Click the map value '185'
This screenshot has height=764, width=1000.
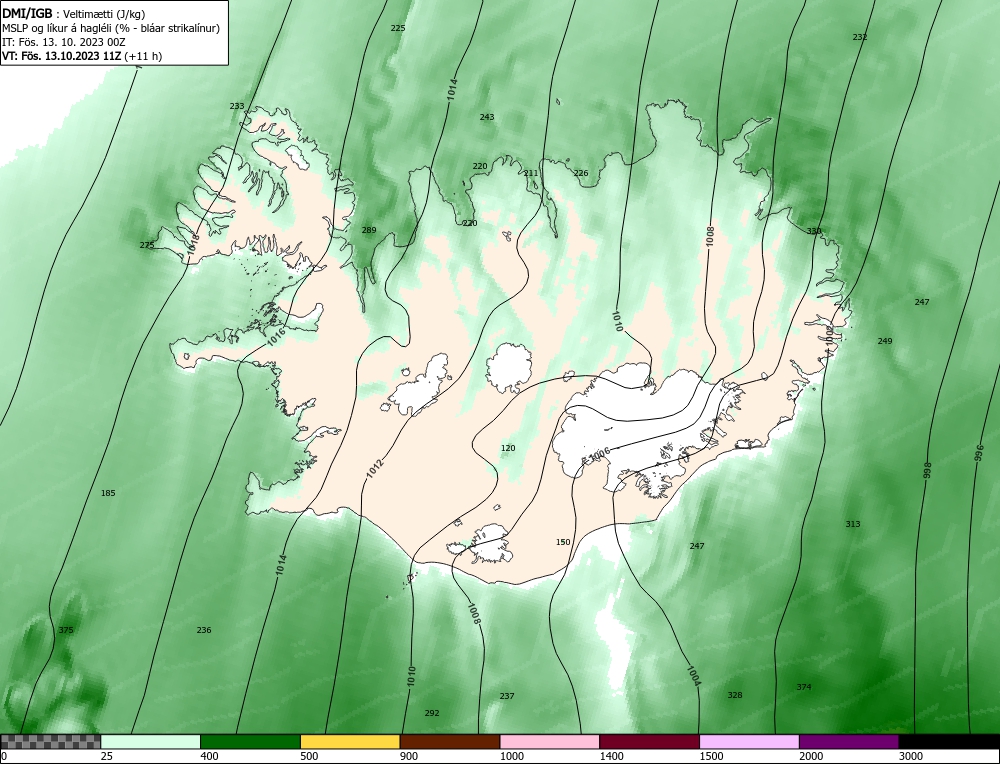[108, 493]
